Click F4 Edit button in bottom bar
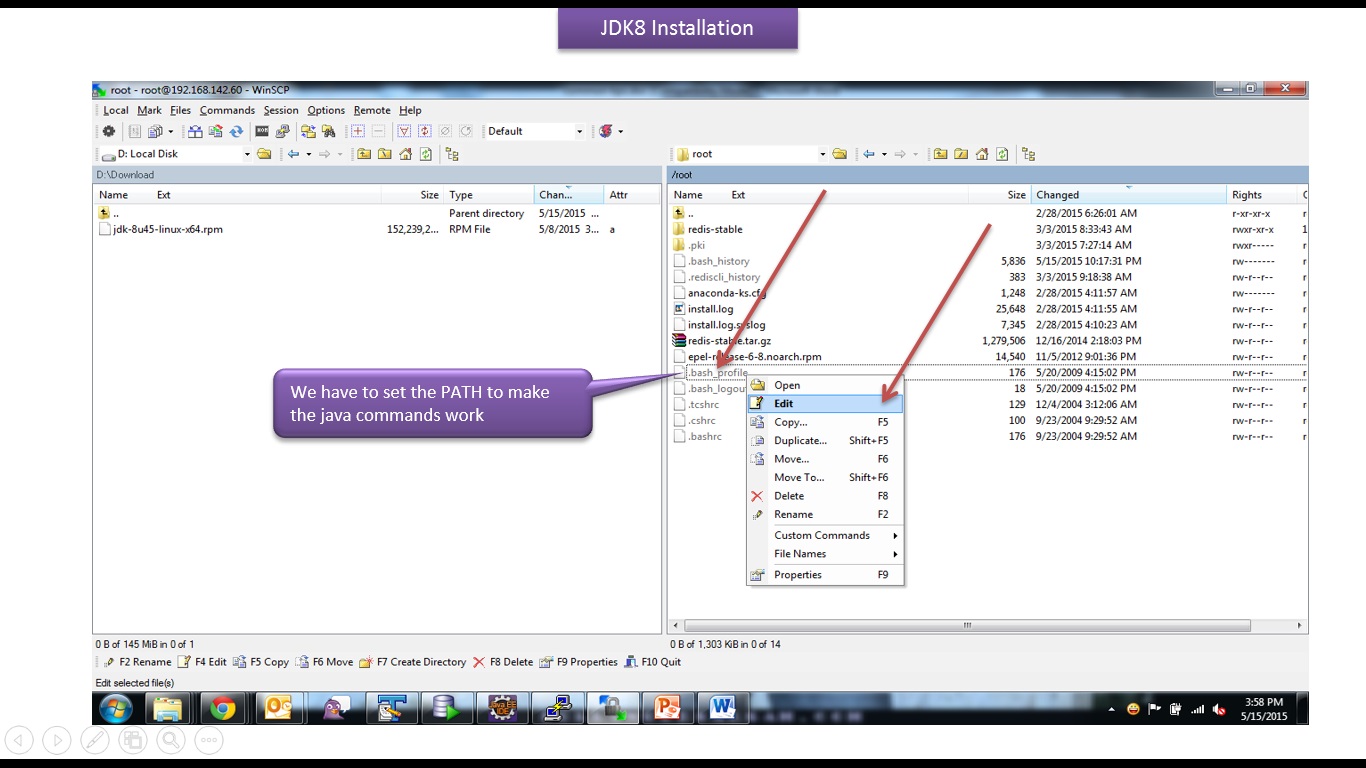The image size is (1366, 768). [x=203, y=662]
